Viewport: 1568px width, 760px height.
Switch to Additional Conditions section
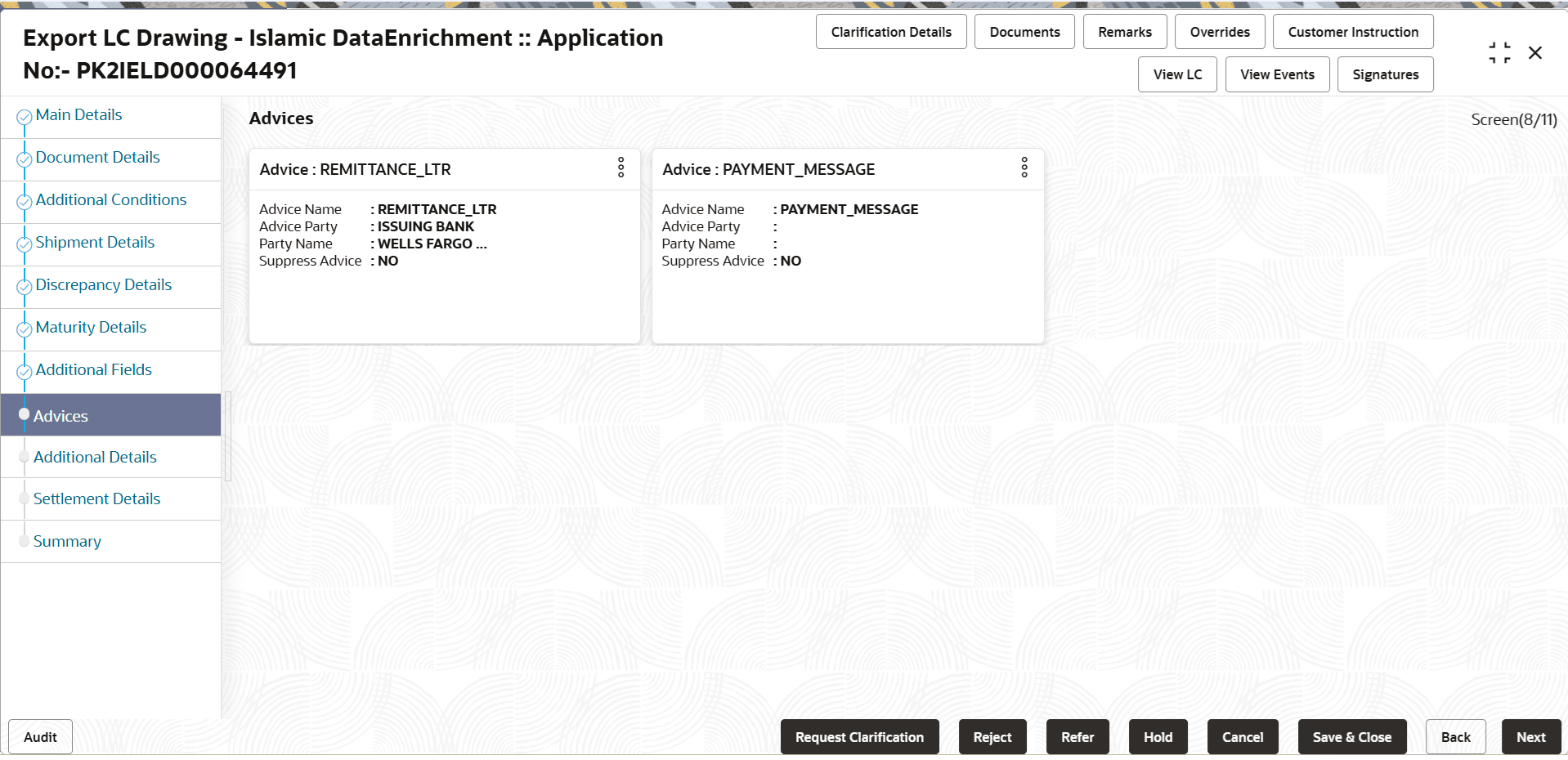(111, 200)
